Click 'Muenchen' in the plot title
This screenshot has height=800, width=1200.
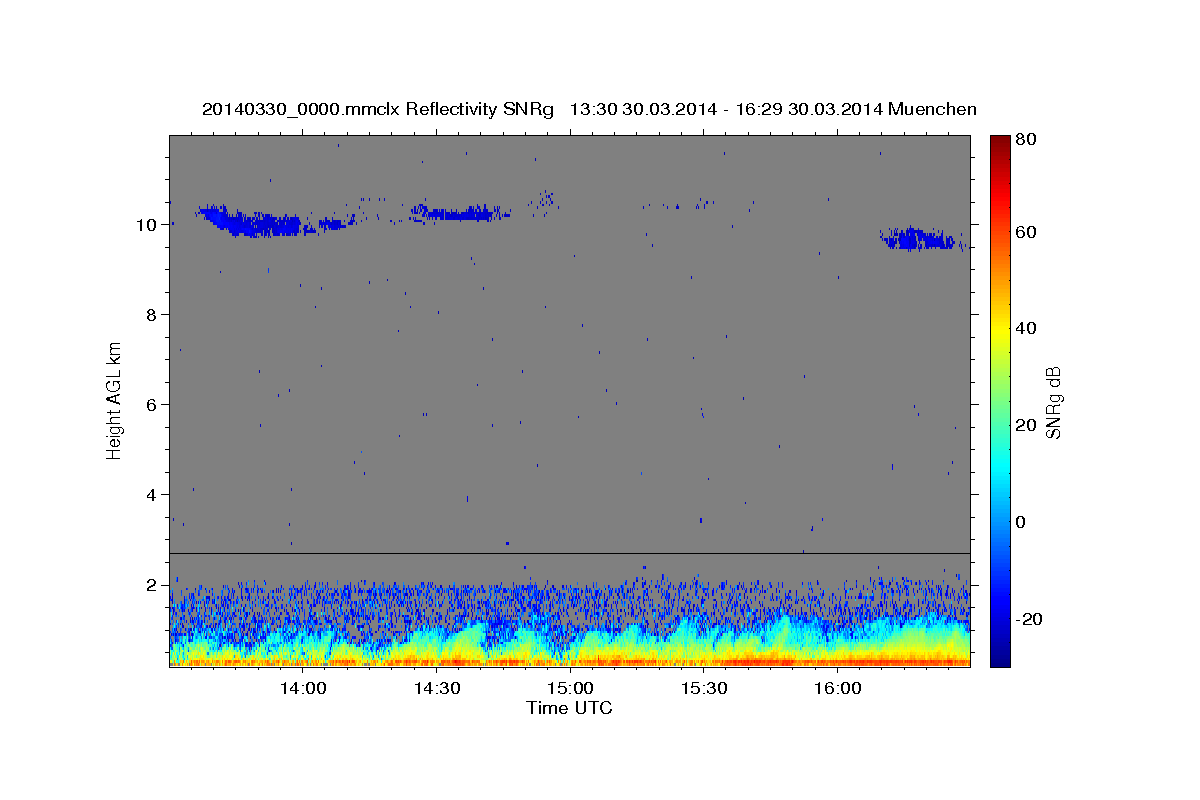(x=932, y=109)
